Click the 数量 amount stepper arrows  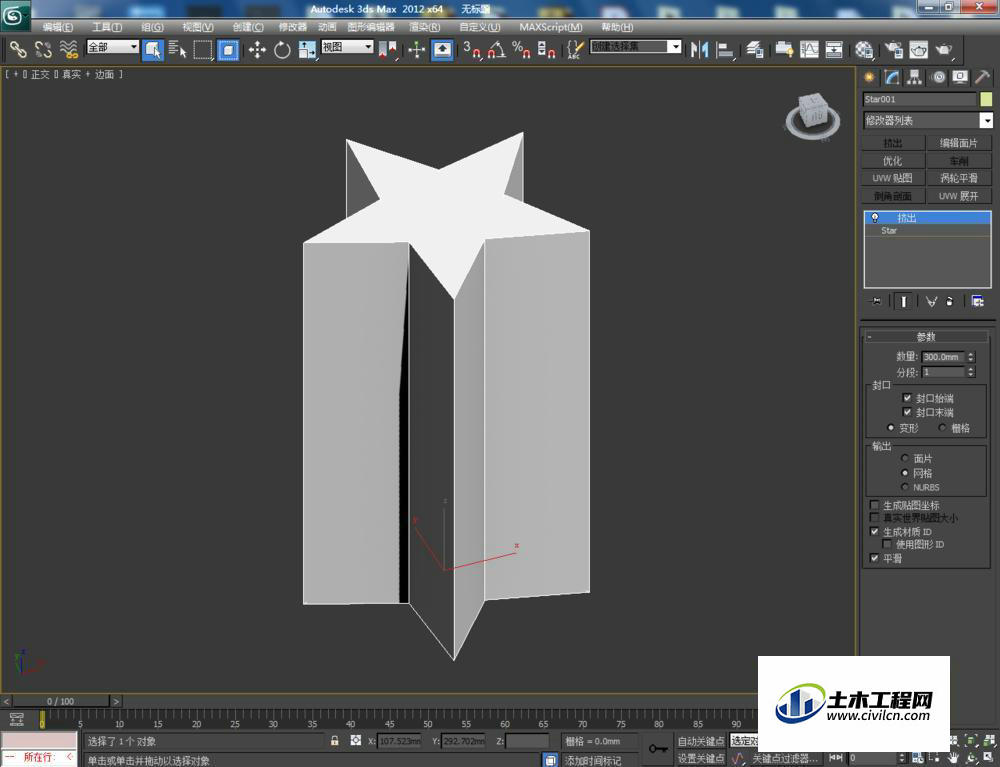coord(971,356)
